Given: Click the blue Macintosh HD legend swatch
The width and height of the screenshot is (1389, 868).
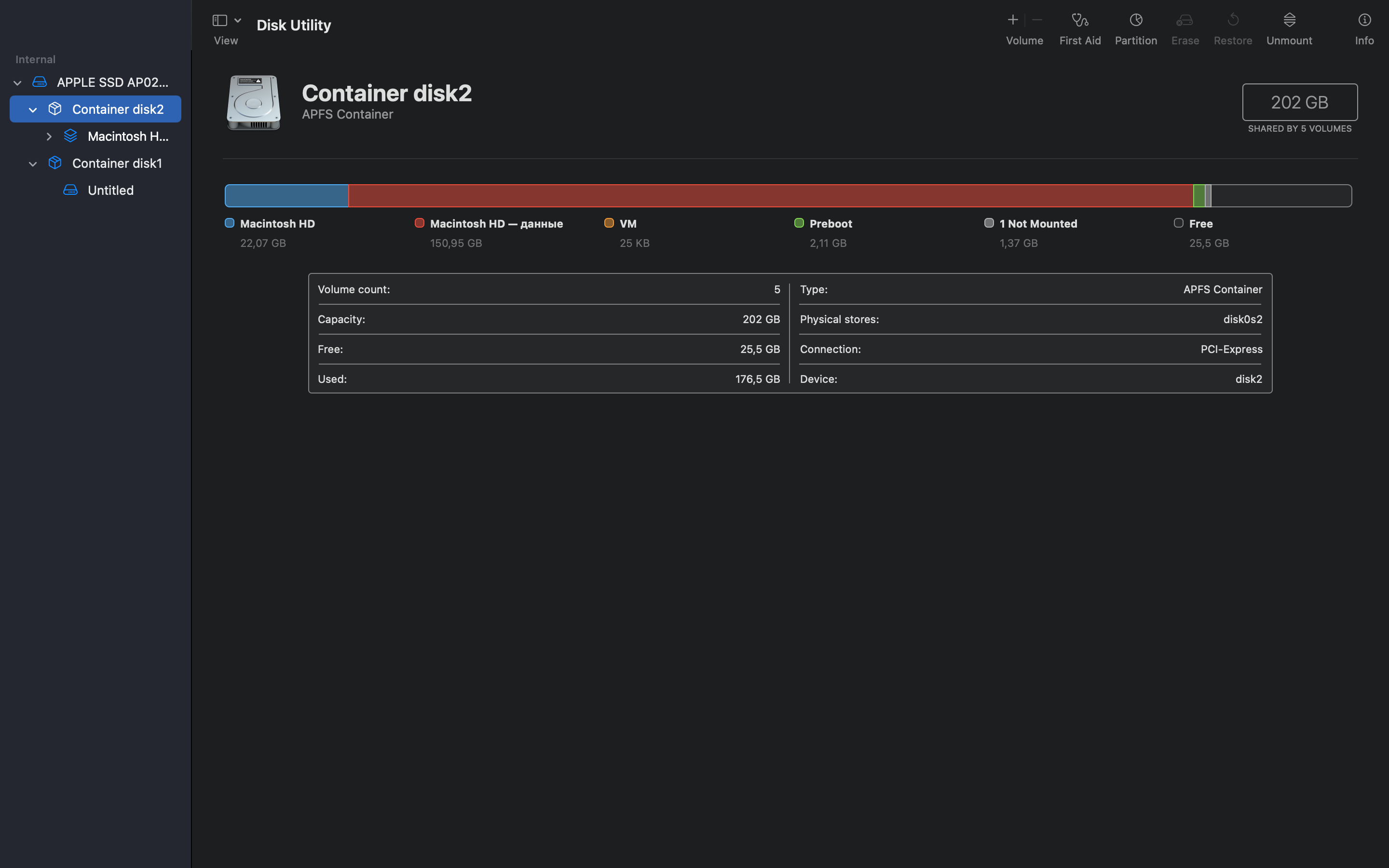Looking at the screenshot, I should [x=230, y=223].
